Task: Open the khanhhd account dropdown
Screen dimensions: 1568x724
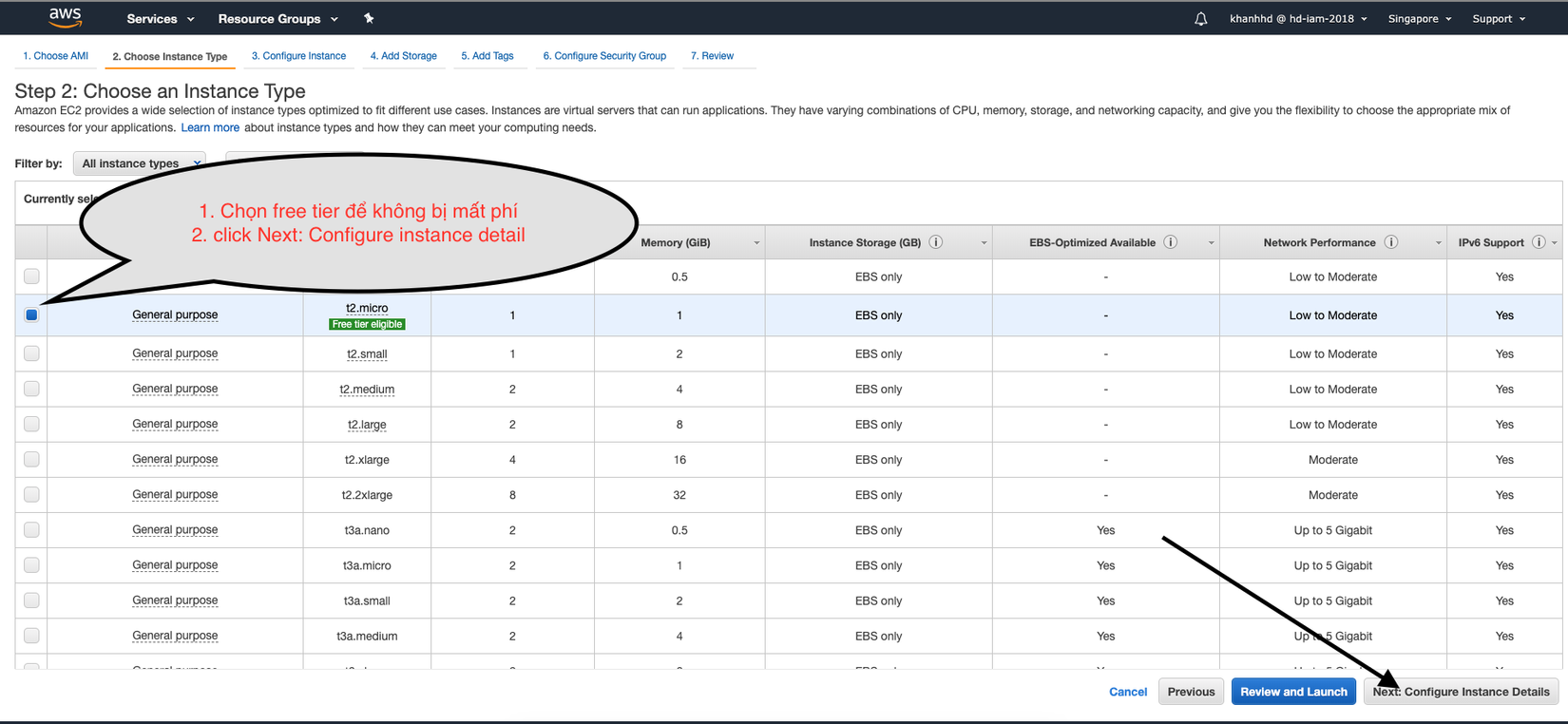Action: coord(1298,19)
